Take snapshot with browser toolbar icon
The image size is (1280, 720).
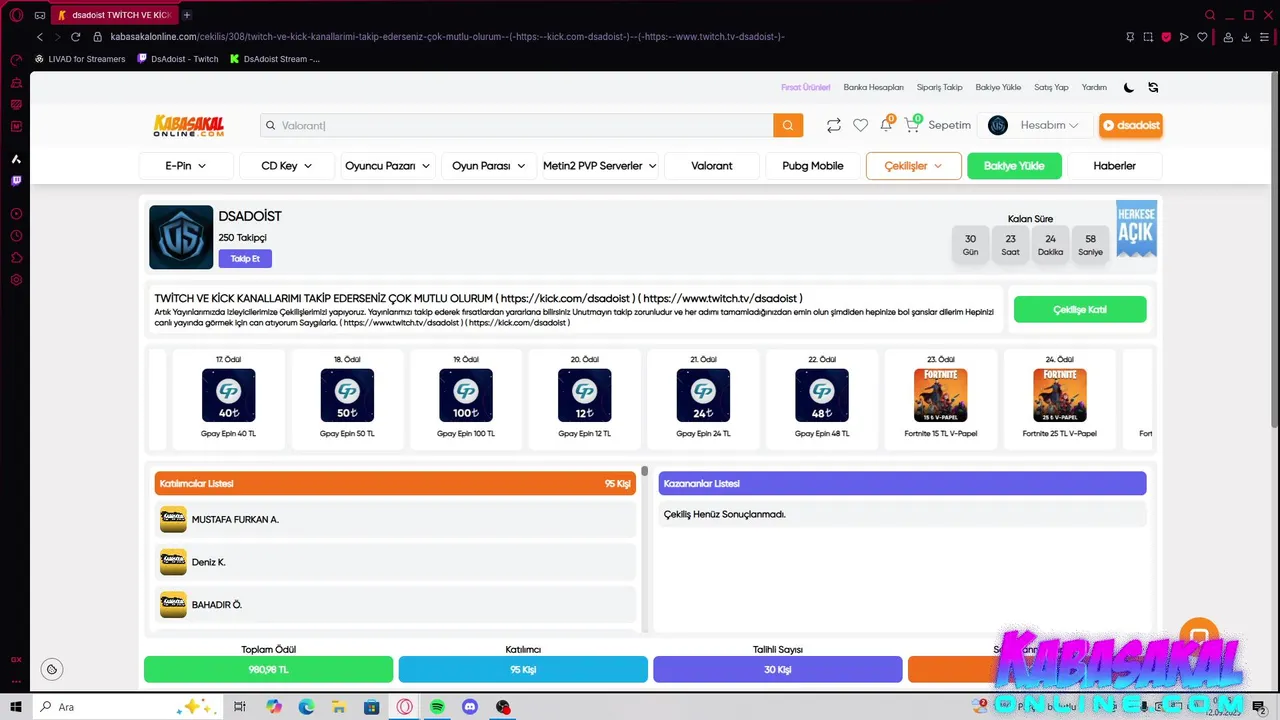(x=1148, y=37)
